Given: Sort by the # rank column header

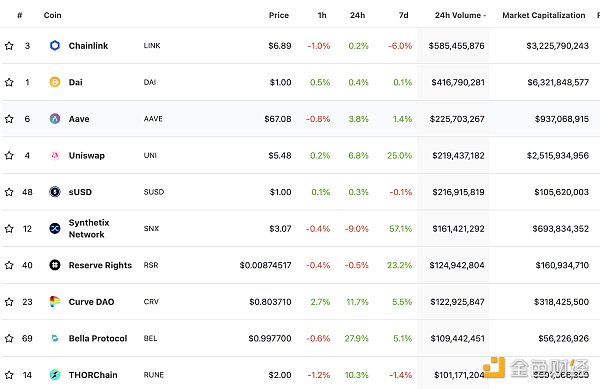Looking at the screenshot, I should tap(20, 15).
